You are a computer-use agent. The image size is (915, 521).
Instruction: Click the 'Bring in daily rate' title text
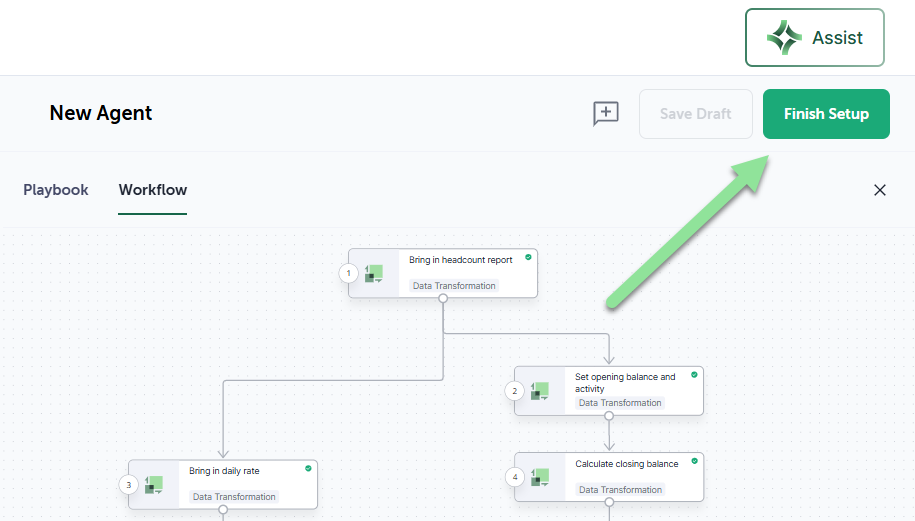click(224, 471)
